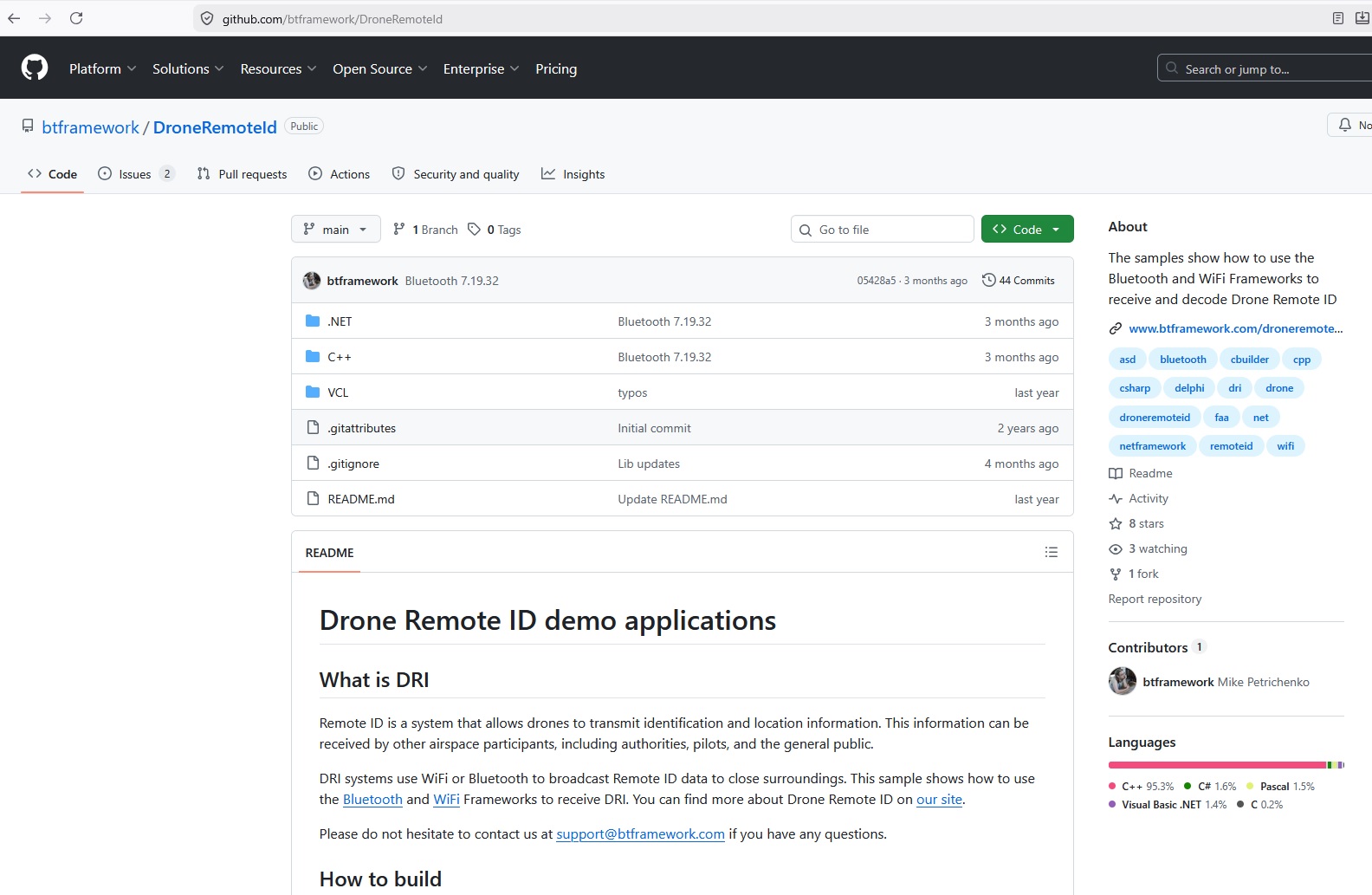
Task: Open the Security and quality tab
Action: tap(456, 174)
